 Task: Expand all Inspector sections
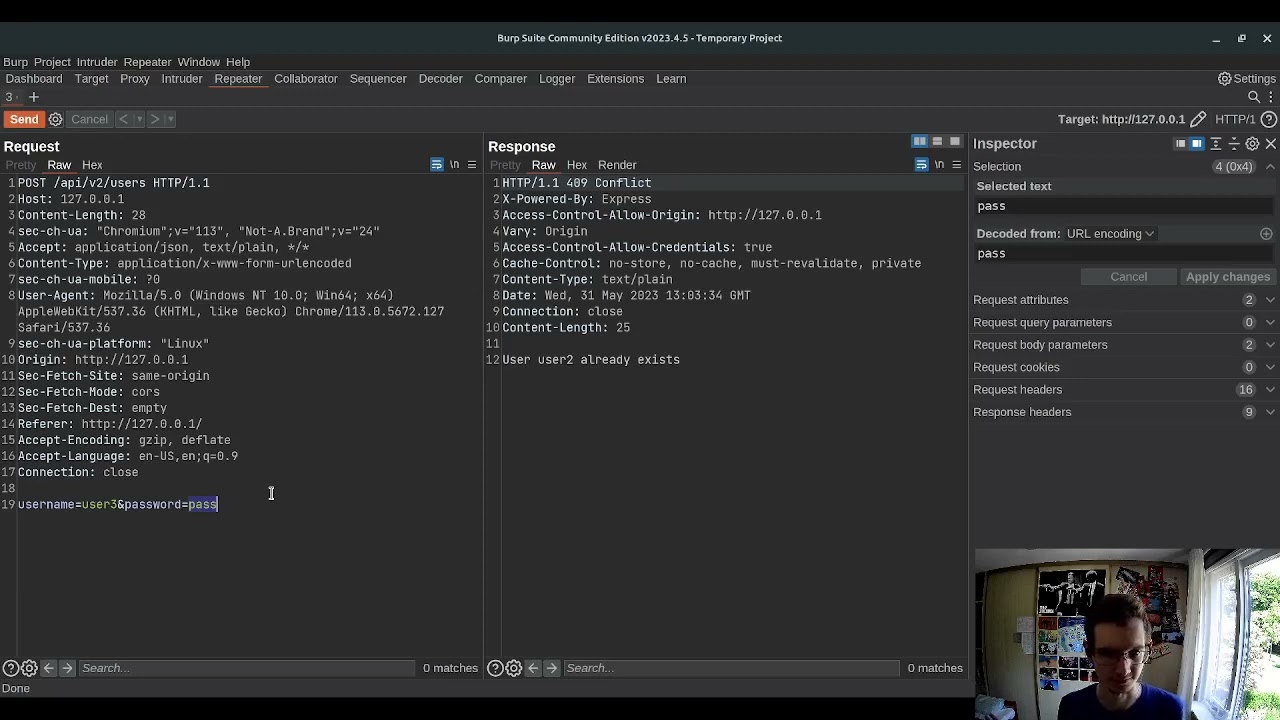[1216, 144]
